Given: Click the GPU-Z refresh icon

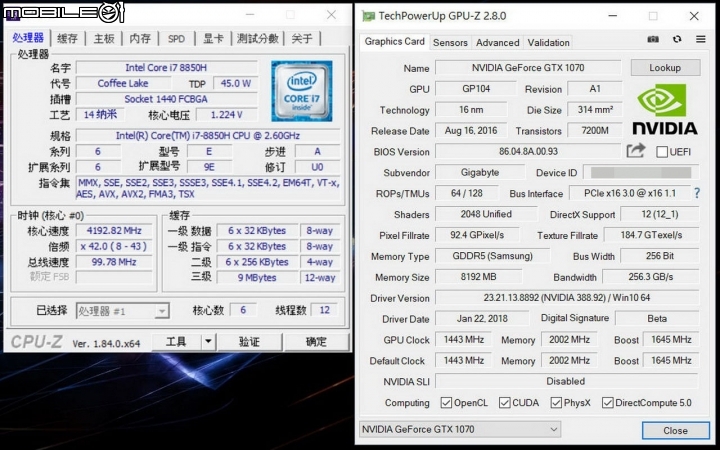Looking at the screenshot, I should (677, 39).
